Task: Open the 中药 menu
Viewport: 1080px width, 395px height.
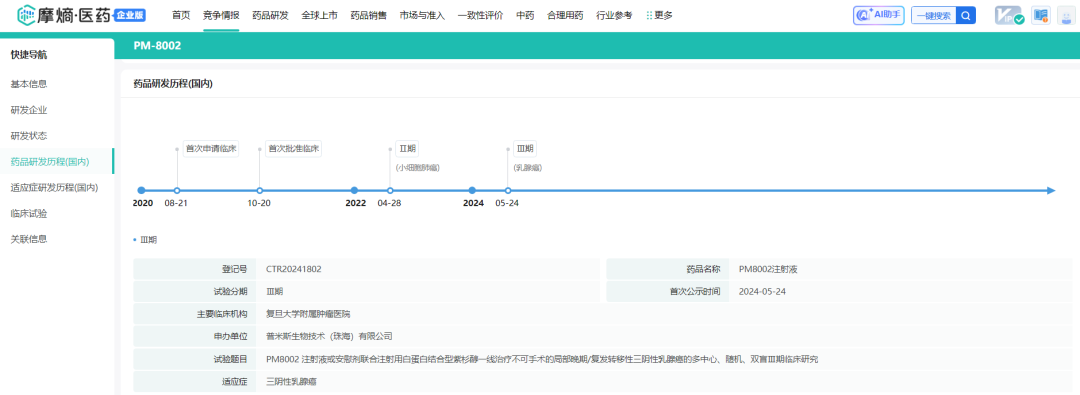Action: point(525,15)
